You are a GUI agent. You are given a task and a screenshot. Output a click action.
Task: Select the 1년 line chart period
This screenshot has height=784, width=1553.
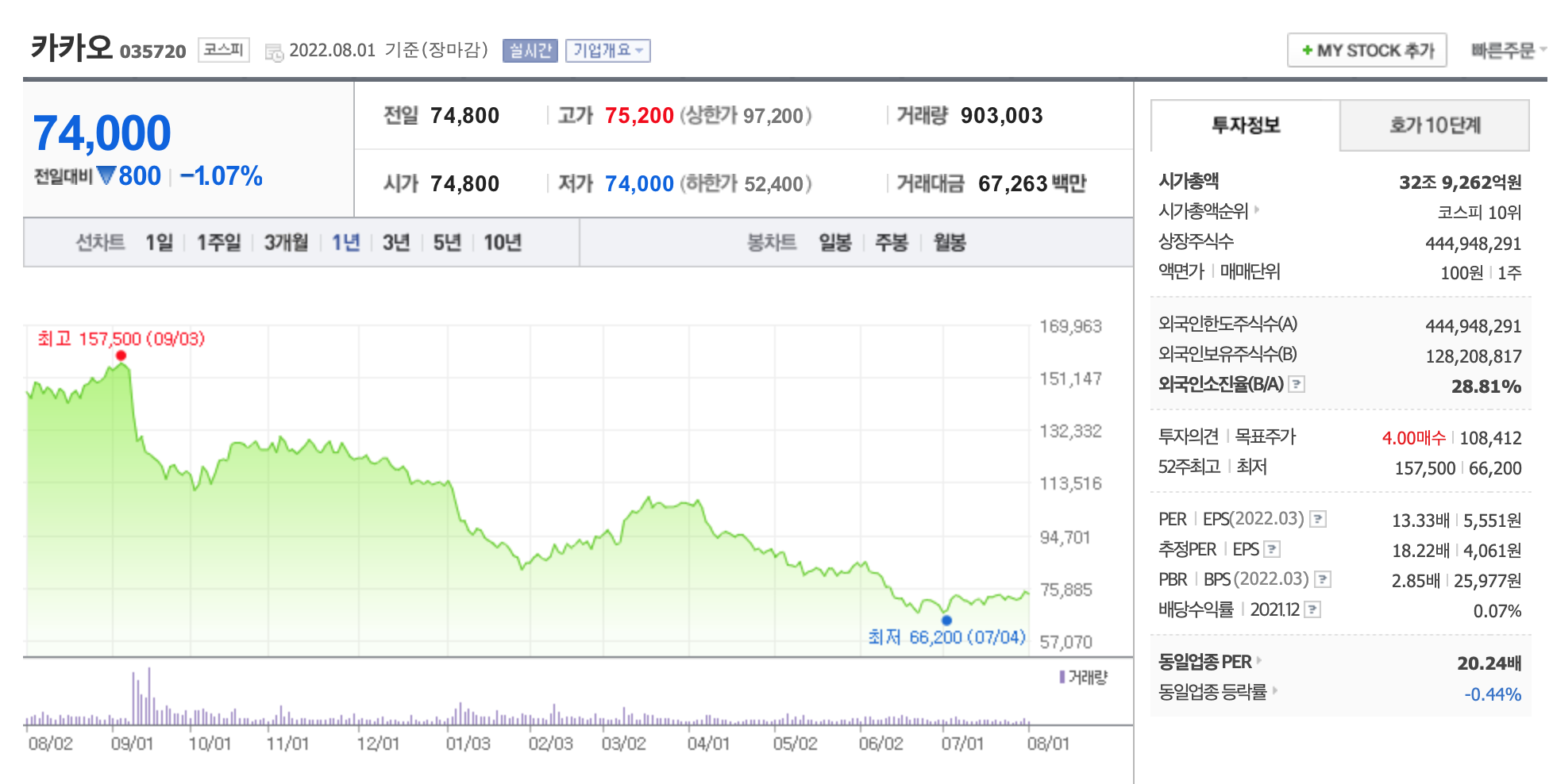345,243
